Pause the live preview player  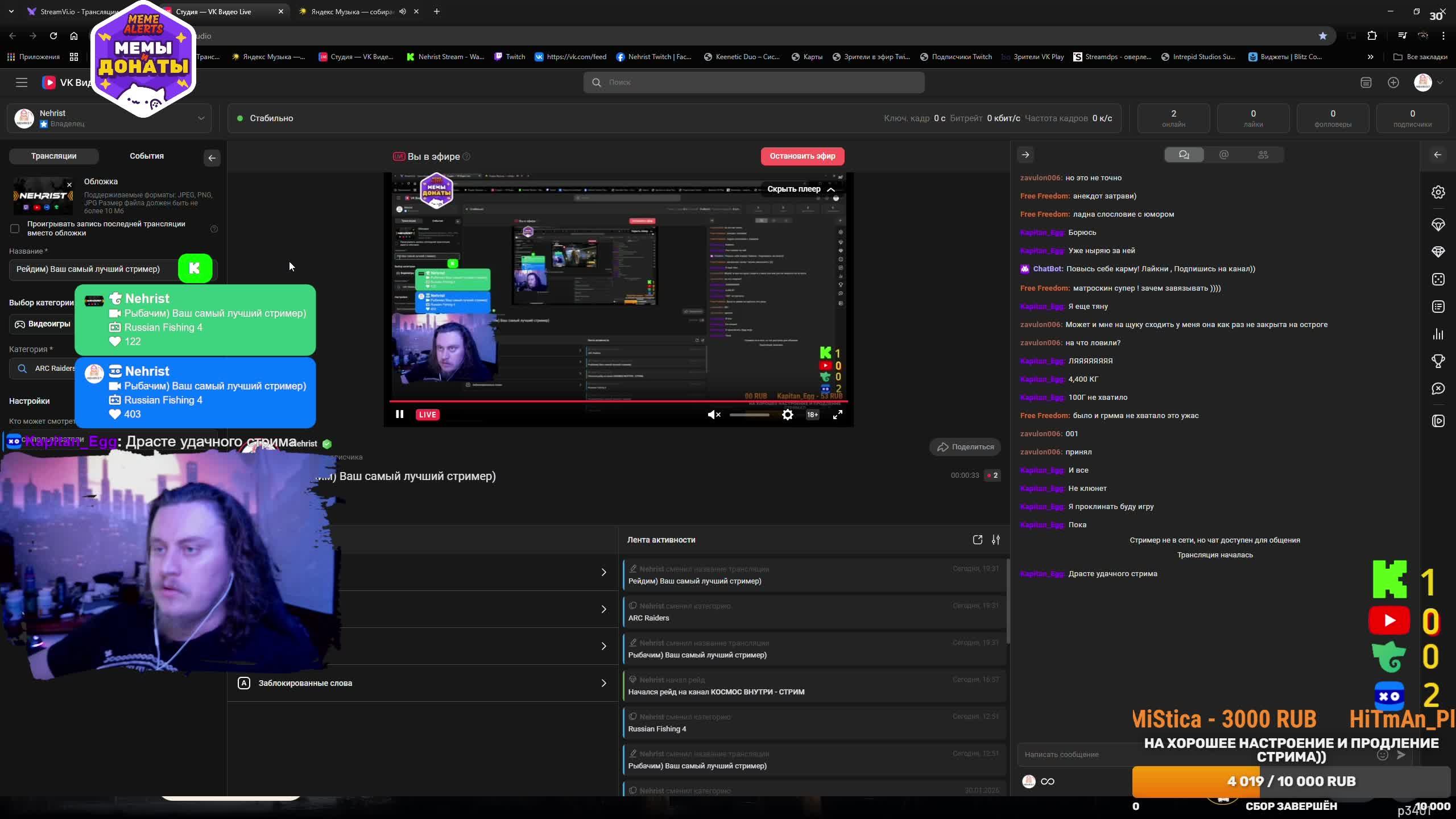399,415
